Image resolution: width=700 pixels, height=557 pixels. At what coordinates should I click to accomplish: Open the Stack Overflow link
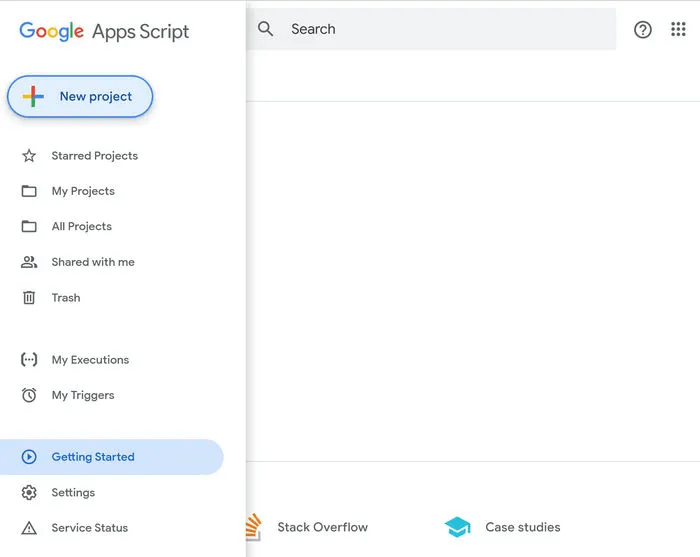click(x=323, y=527)
